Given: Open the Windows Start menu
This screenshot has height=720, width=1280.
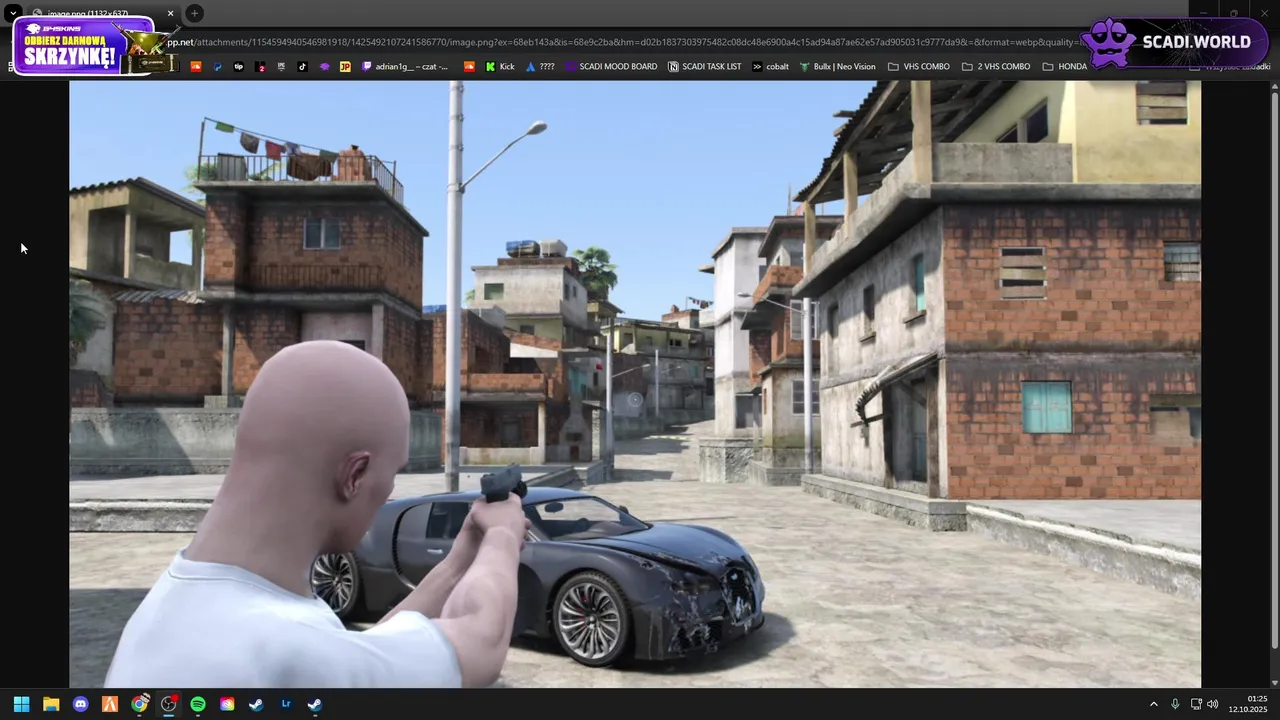Looking at the screenshot, I should 21,704.
